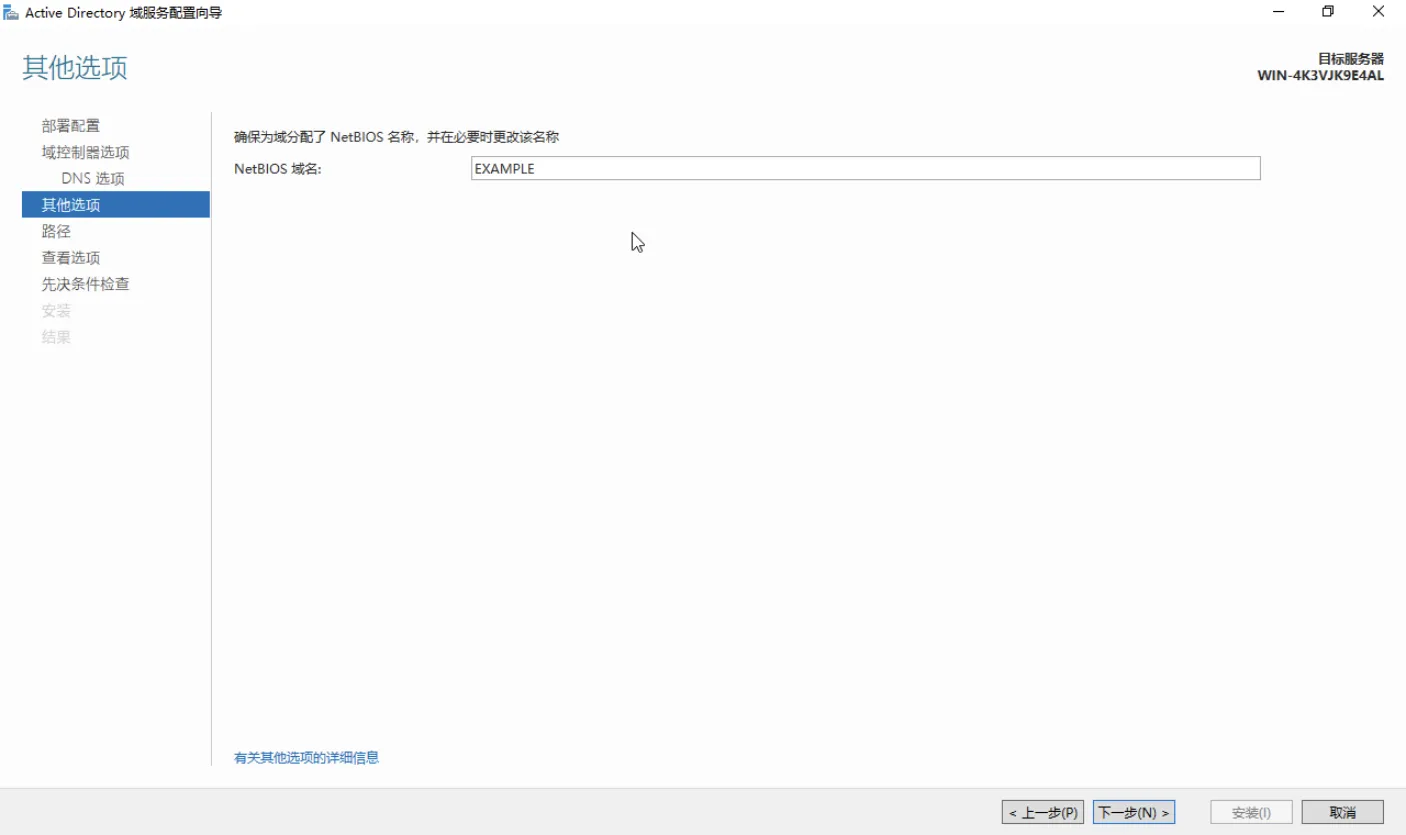Select the DNS 选项 sub-step
The height and width of the screenshot is (835, 1406).
[93, 179]
